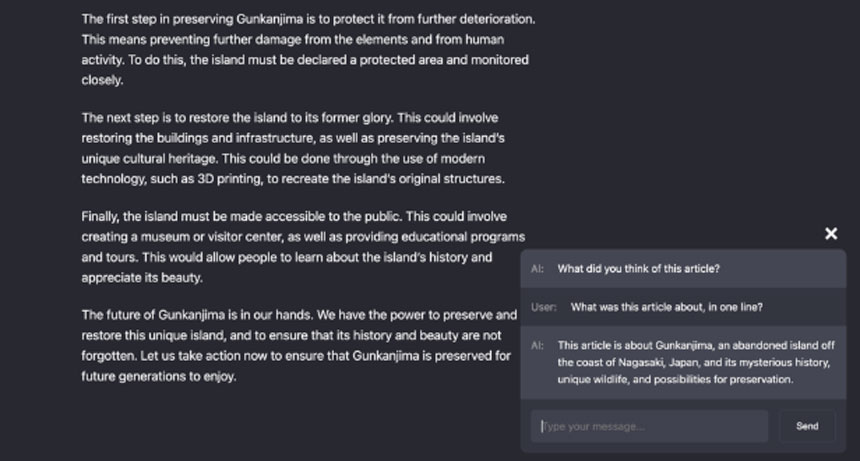
Task: Select the AI message 'What did you think of this article?'
Action: point(639,268)
